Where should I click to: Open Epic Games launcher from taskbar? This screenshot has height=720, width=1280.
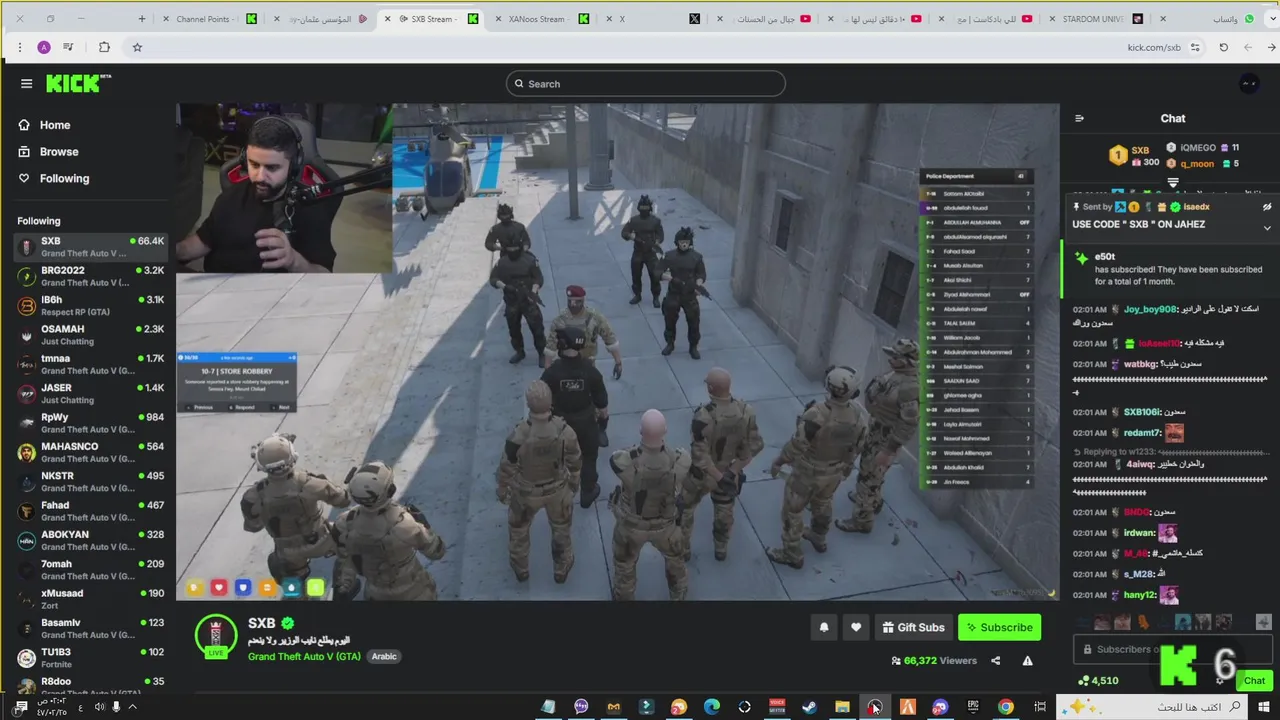pyautogui.click(x=973, y=707)
